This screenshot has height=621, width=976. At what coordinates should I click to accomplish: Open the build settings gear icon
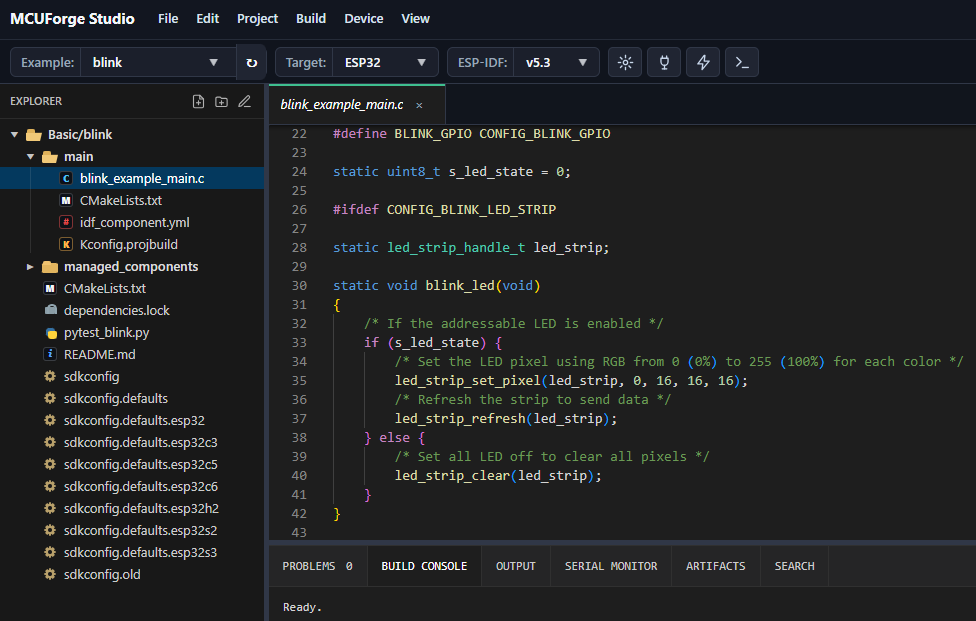coord(625,62)
